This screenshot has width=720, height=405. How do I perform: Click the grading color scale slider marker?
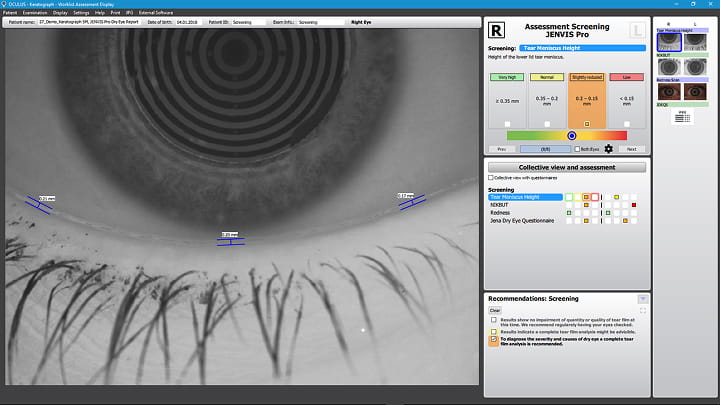571,135
